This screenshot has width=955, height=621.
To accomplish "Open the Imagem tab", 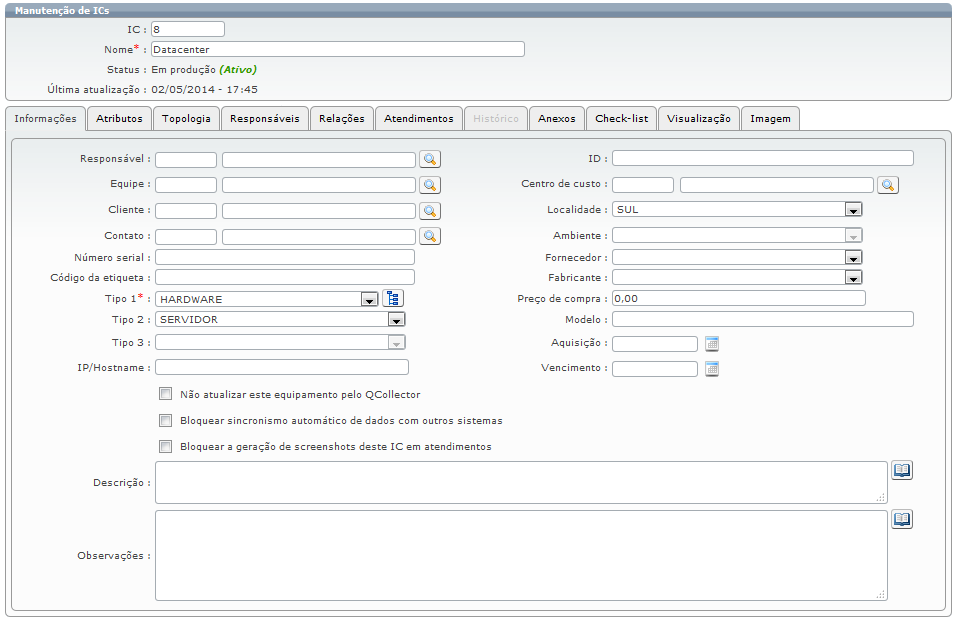I will click(770, 119).
